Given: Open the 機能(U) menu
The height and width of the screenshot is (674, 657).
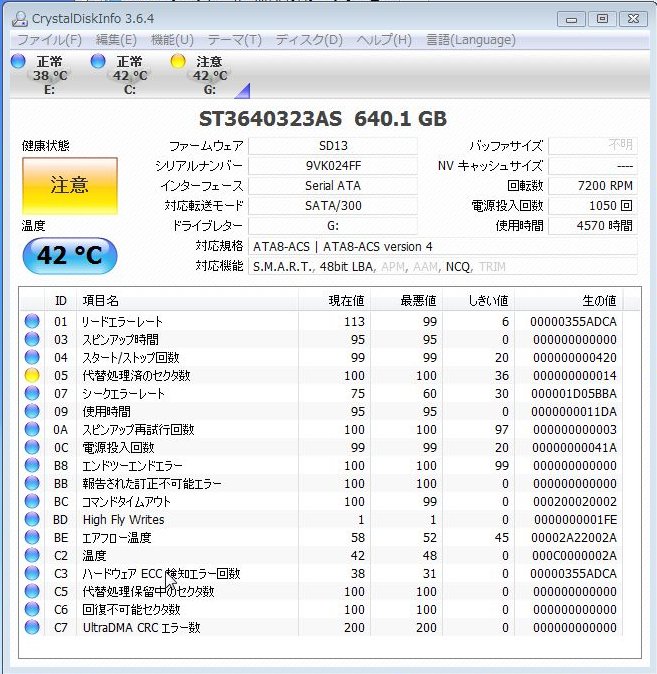Looking at the screenshot, I should coord(172,40).
